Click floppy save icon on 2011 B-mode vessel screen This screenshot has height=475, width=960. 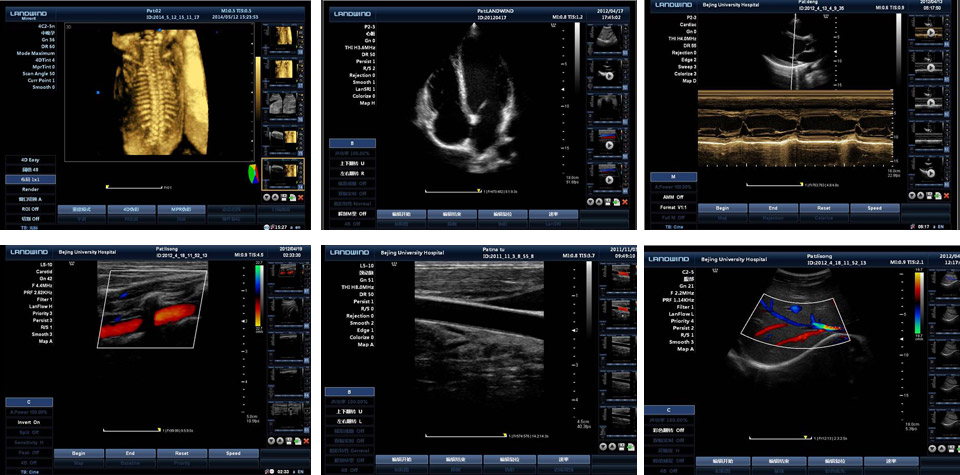[621, 446]
